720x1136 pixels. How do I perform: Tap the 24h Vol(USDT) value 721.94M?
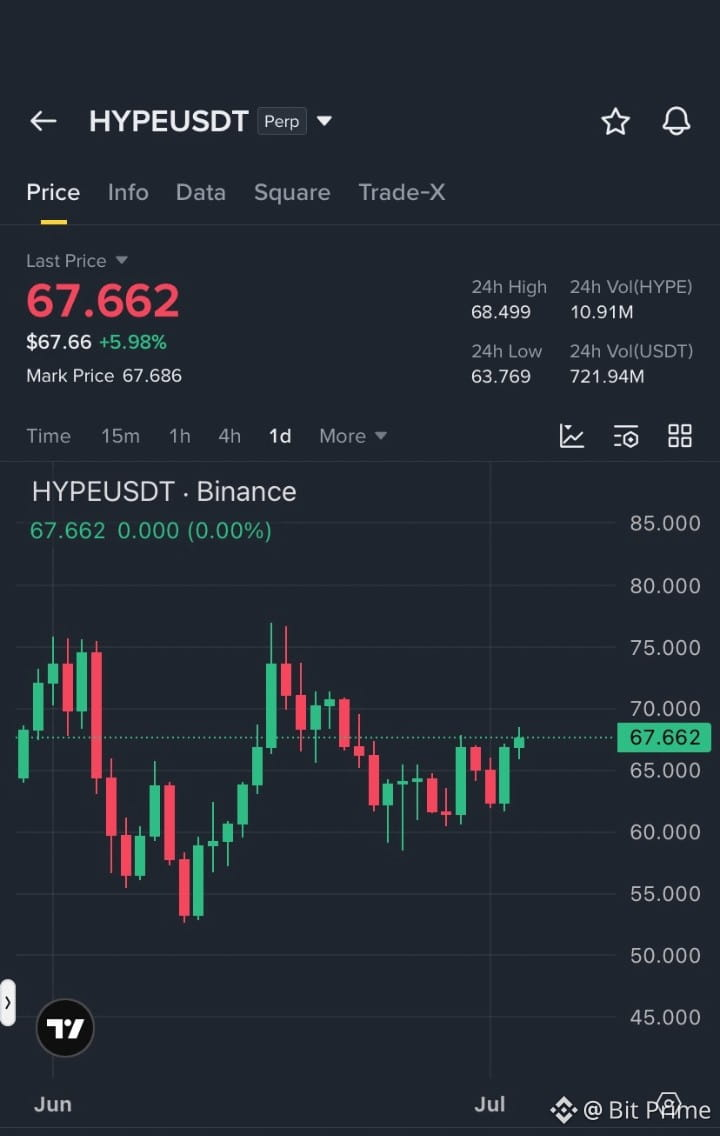[x=606, y=377]
